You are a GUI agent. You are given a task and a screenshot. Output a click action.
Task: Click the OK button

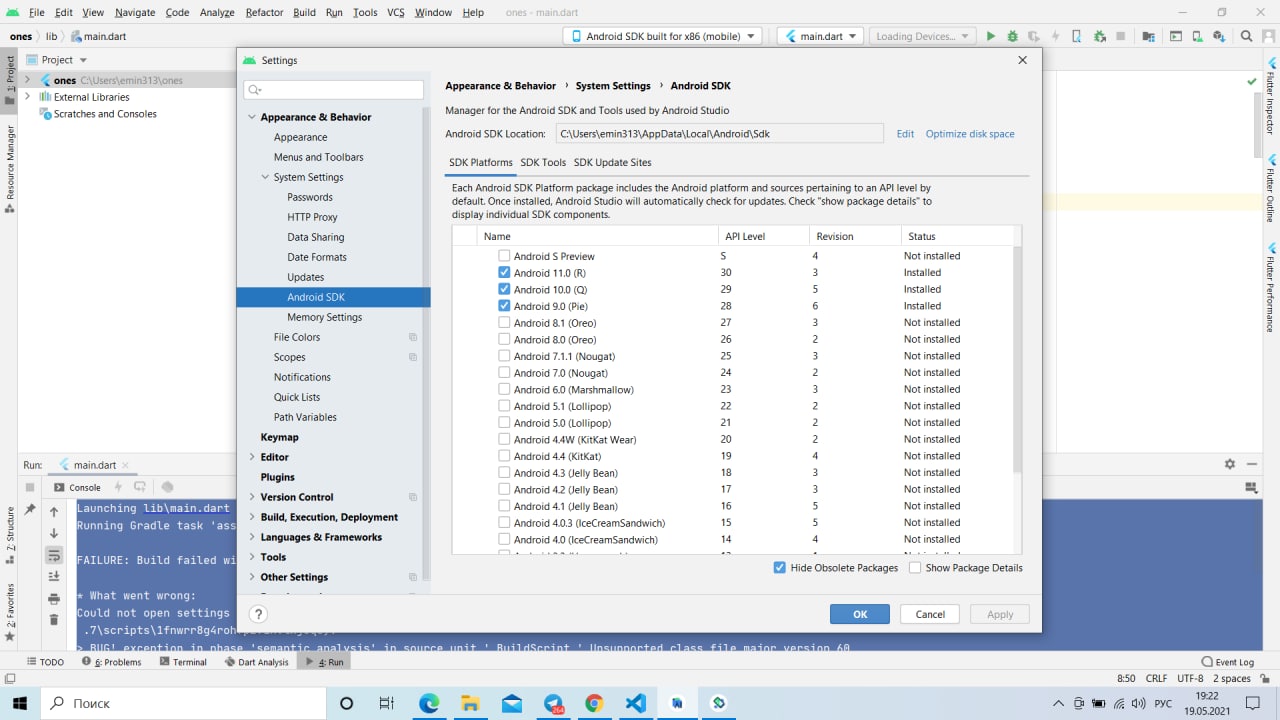point(860,614)
